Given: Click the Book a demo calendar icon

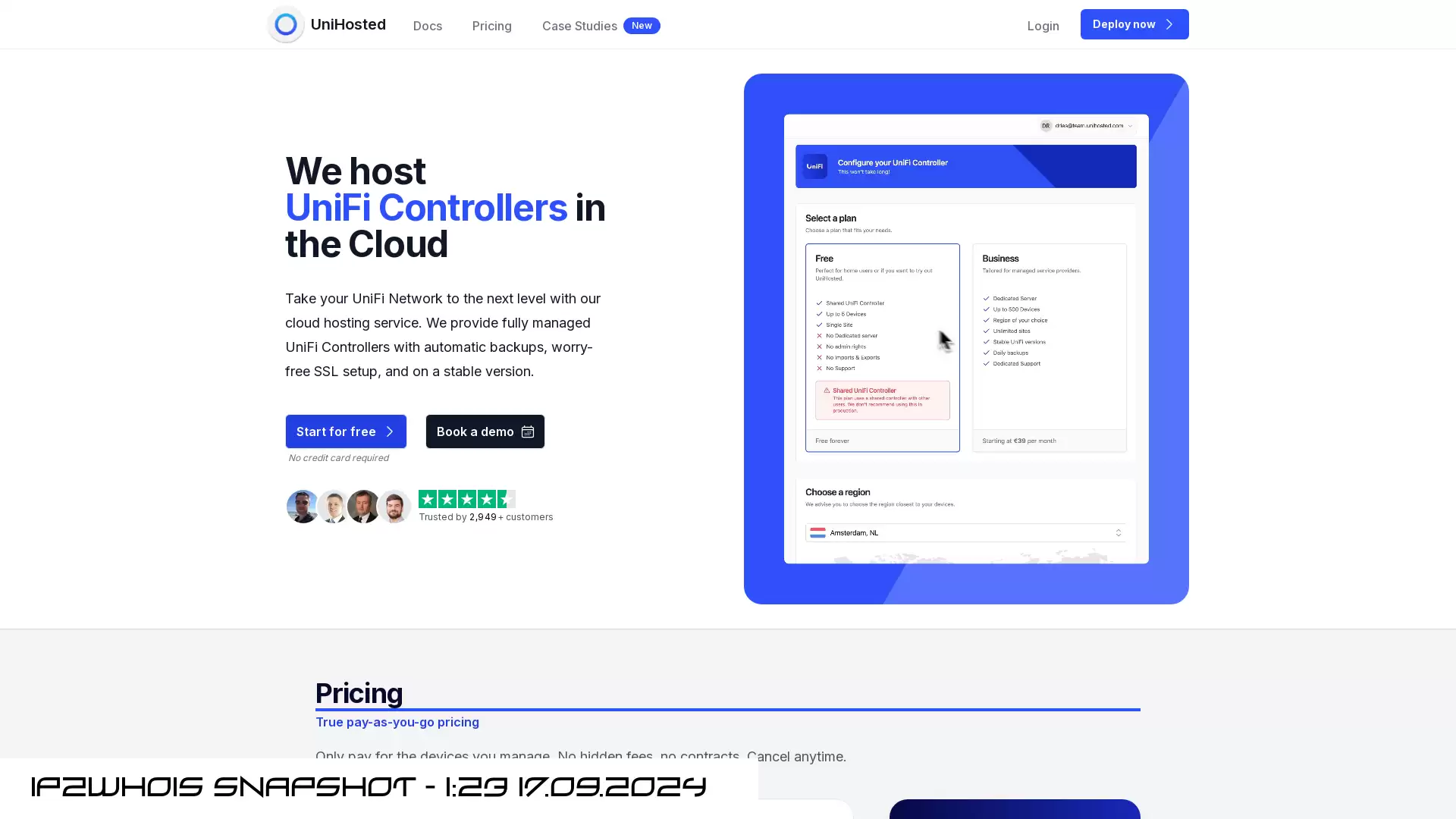Looking at the screenshot, I should pyautogui.click(x=527, y=432).
